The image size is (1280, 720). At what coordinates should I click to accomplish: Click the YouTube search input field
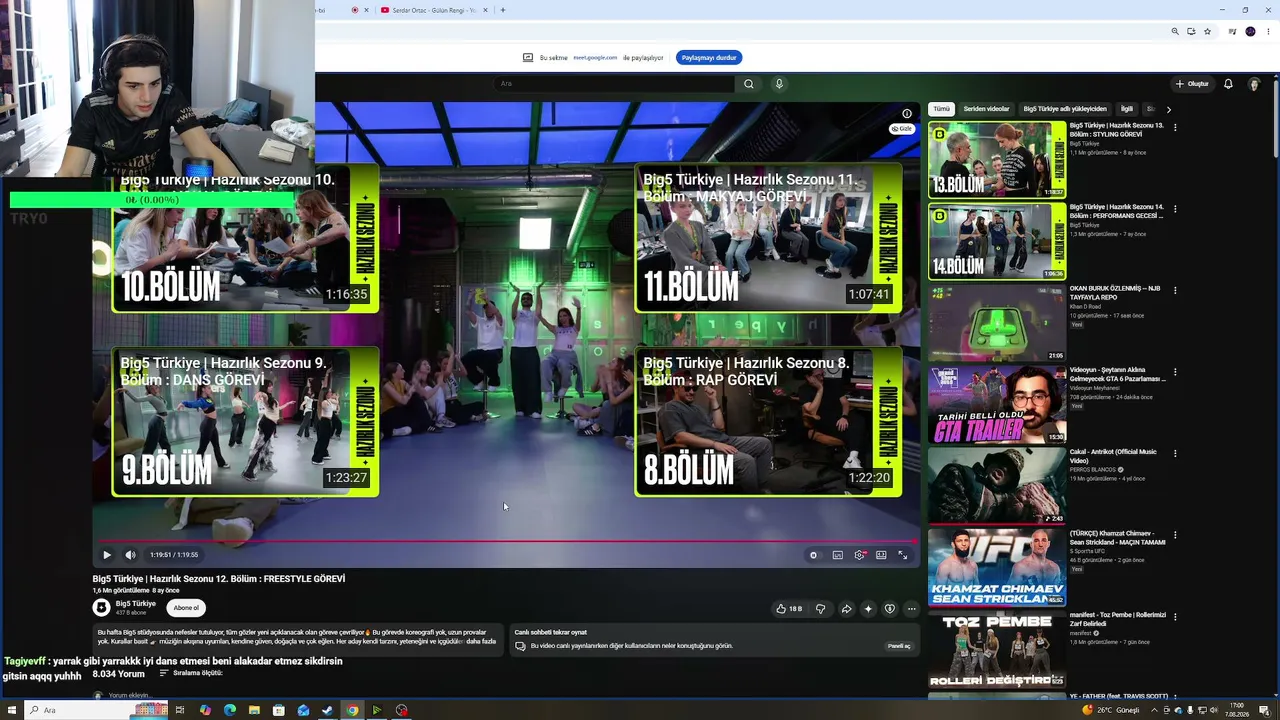[x=615, y=84]
